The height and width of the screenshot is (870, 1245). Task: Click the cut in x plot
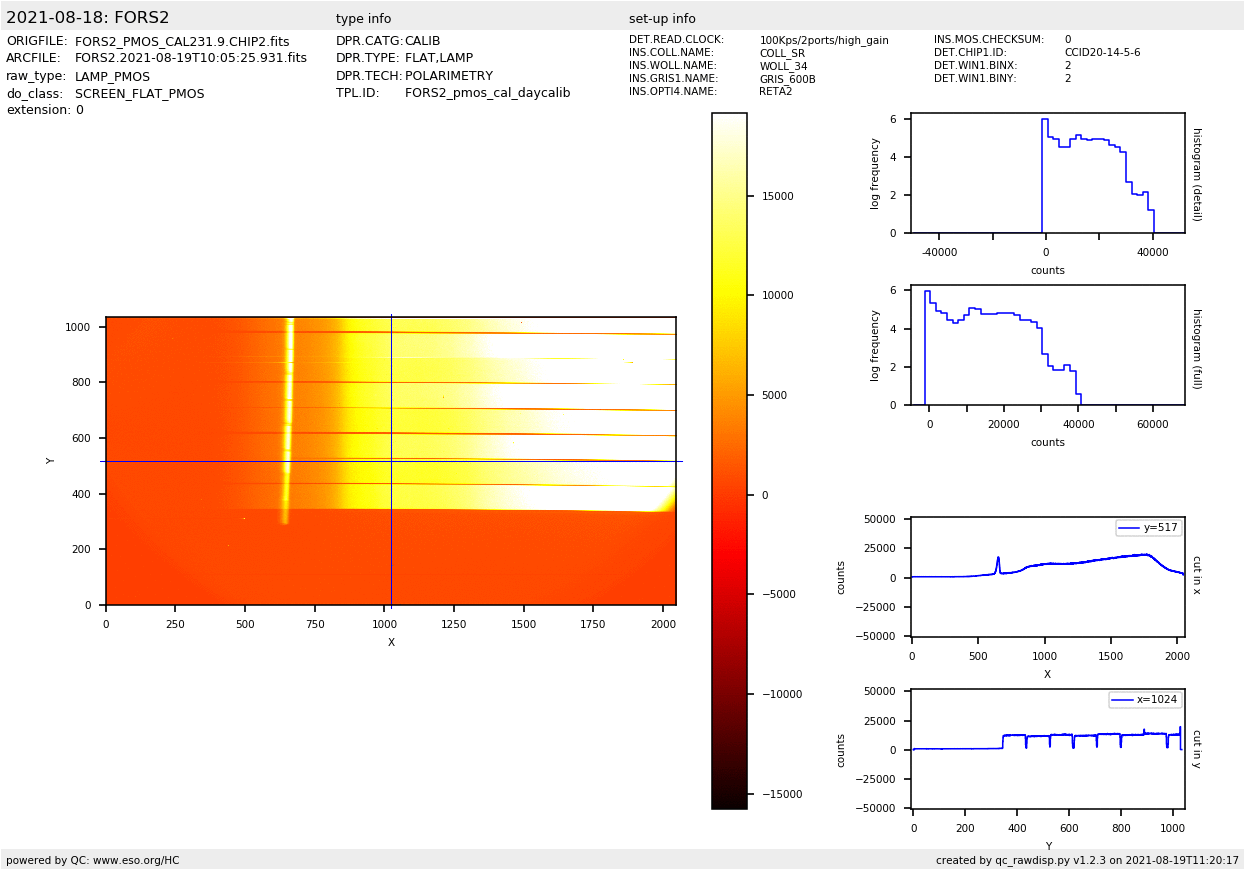(1047, 576)
